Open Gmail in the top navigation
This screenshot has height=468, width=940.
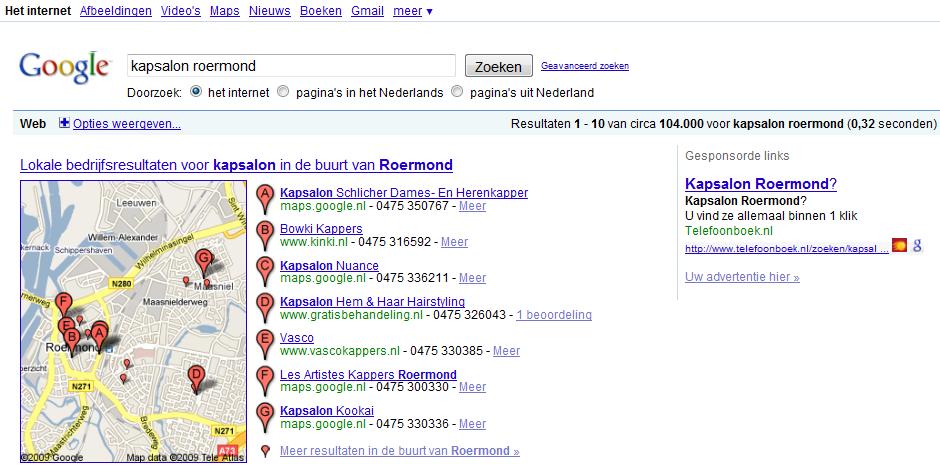coord(367,11)
